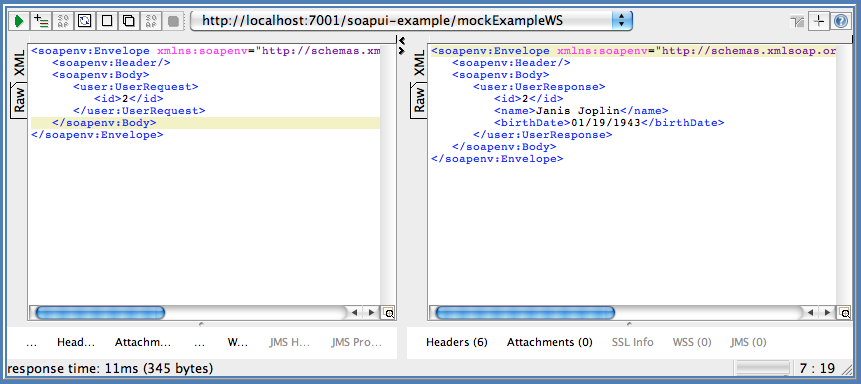
Task: Click the status bar progress bar
Action: click(x=762, y=368)
